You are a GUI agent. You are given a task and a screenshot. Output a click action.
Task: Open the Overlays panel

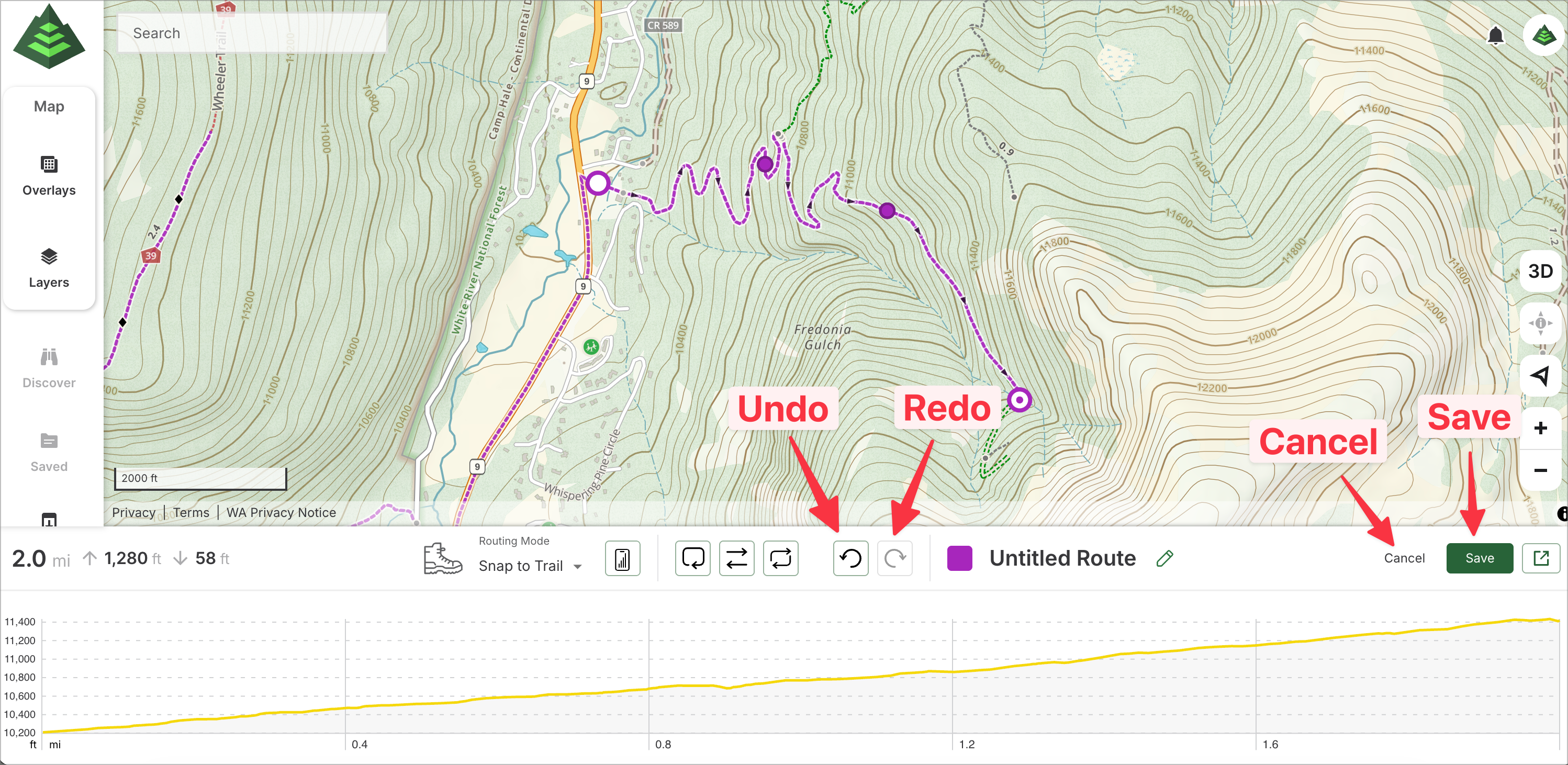click(49, 175)
